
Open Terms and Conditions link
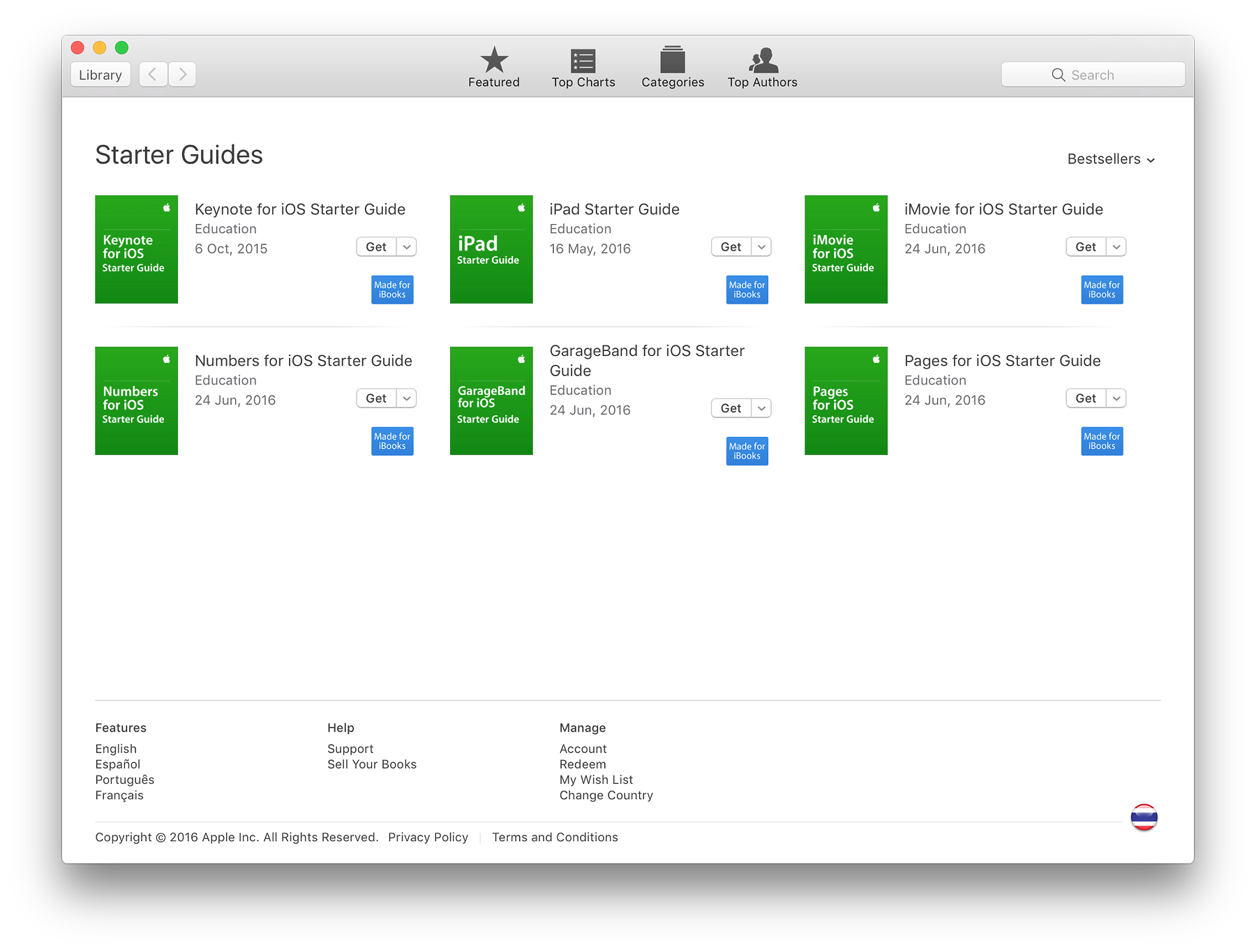(555, 838)
